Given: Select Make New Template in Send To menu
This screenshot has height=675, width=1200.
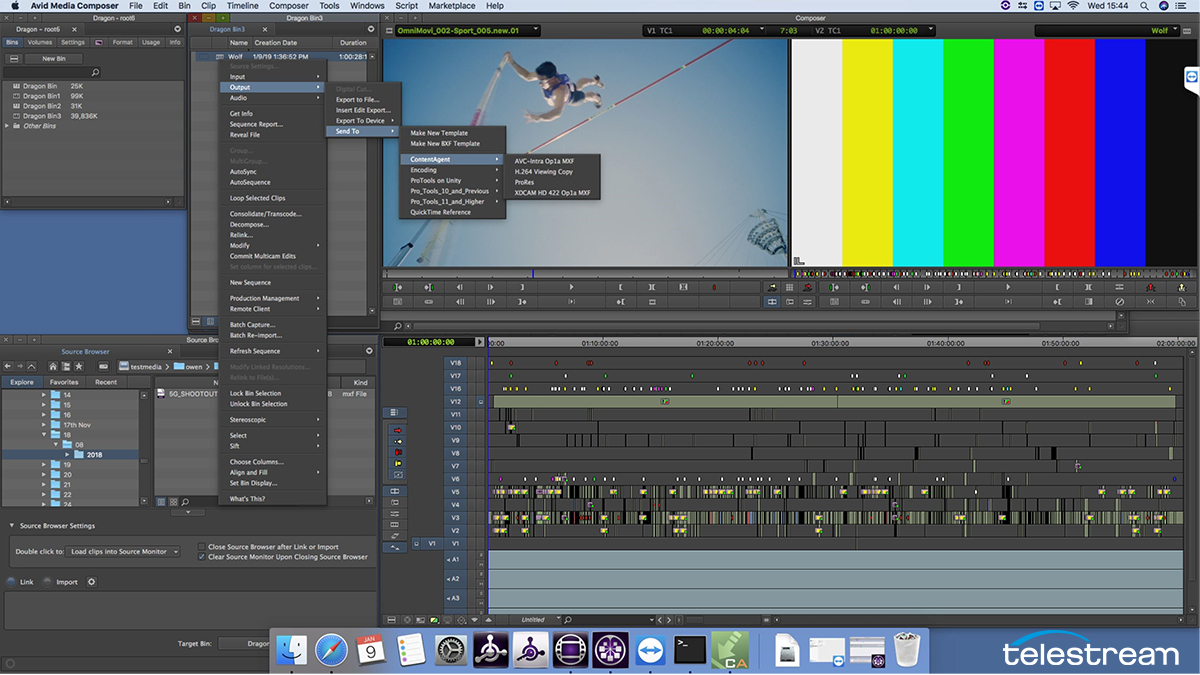Looking at the screenshot, I should (439, 133).
